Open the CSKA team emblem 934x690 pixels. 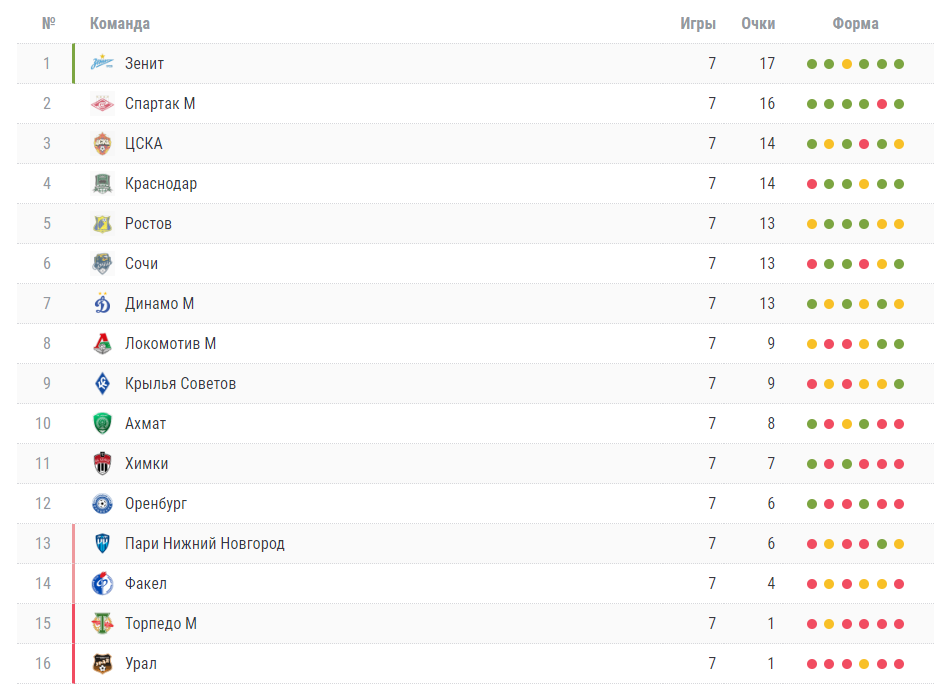[x=102, y=144]
